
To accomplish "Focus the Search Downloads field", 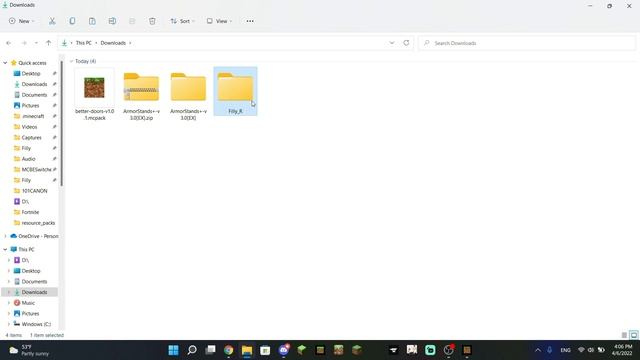I will pyautogui.click(x=527, y=43).
